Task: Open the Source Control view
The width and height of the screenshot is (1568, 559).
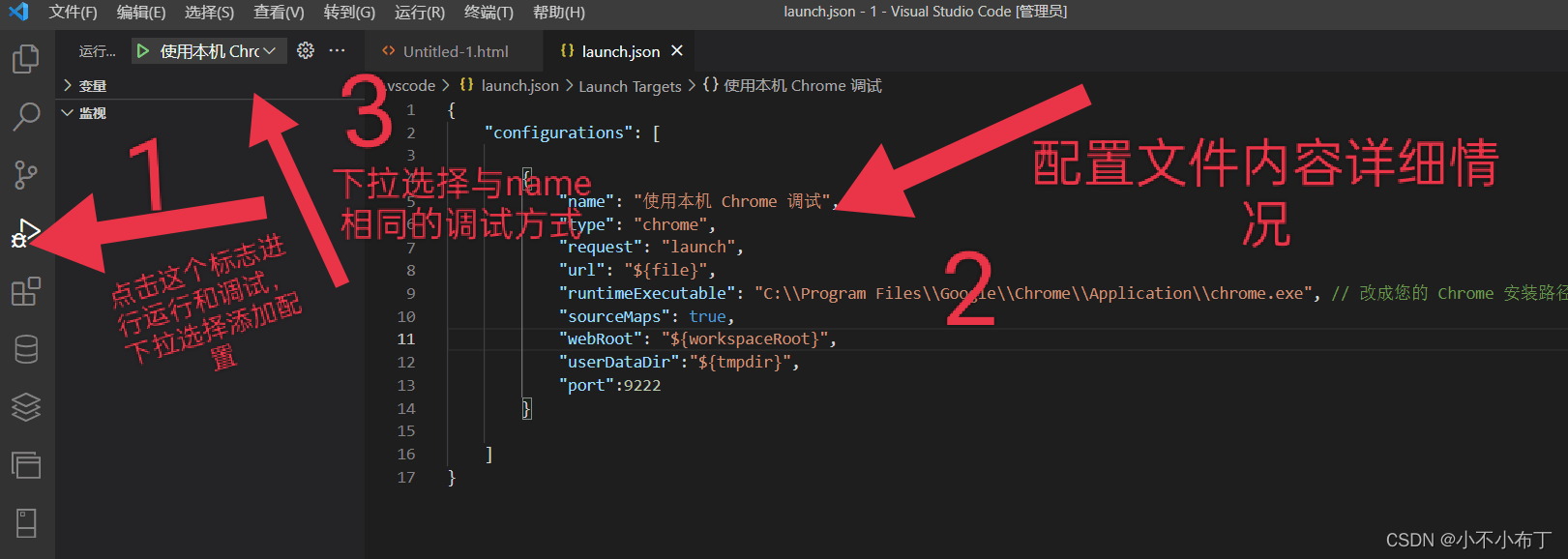Action: [x=26, y=175]
